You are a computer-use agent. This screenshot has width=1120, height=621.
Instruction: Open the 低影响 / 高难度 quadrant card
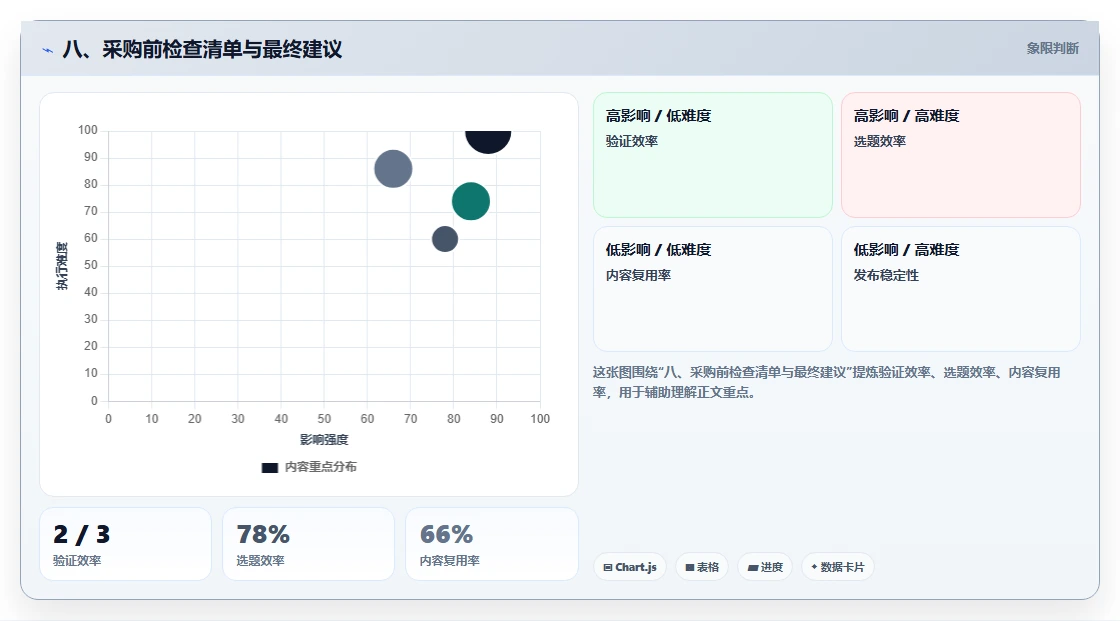click(x=961, y=289)
